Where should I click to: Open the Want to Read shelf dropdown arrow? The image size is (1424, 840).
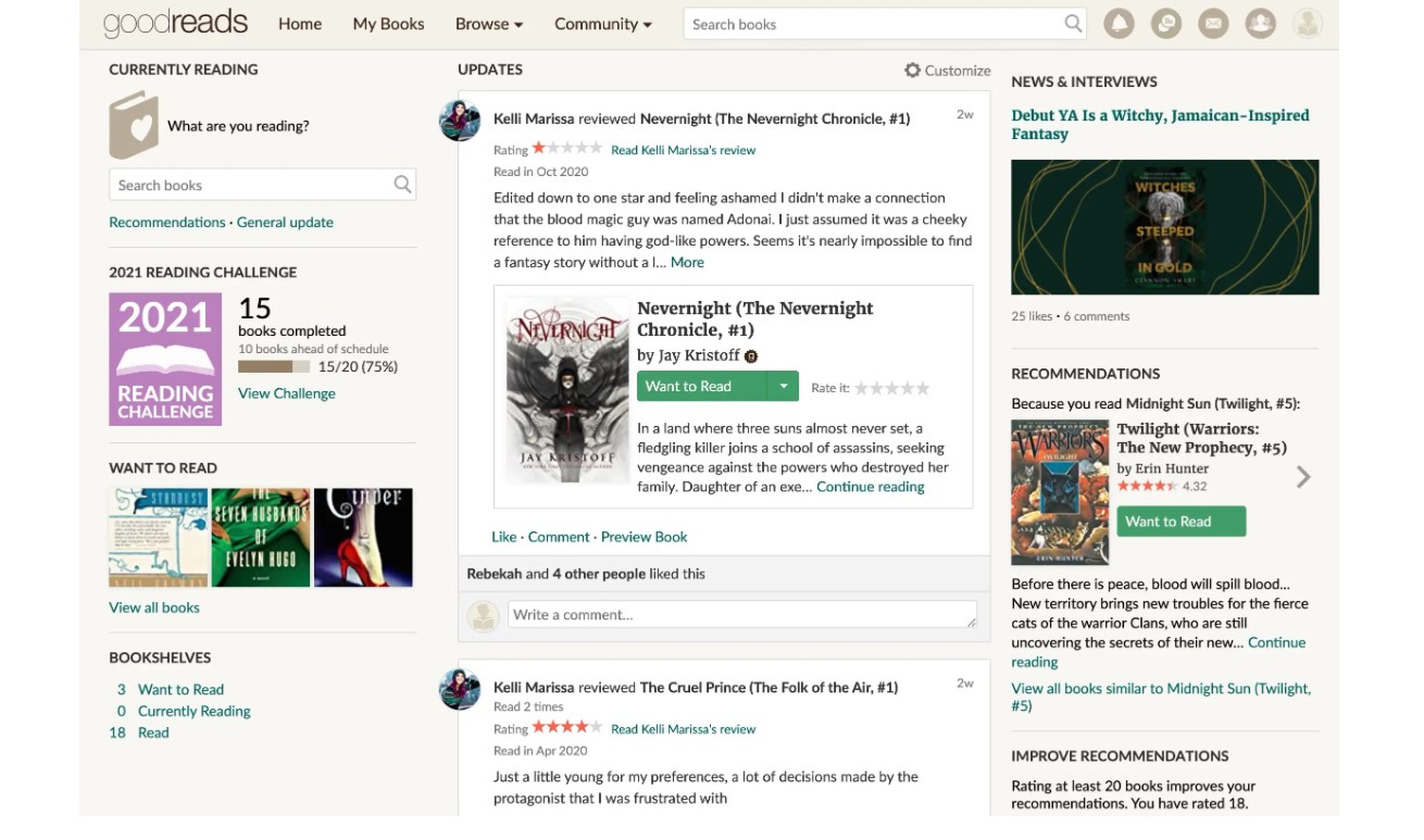[783, 386]
